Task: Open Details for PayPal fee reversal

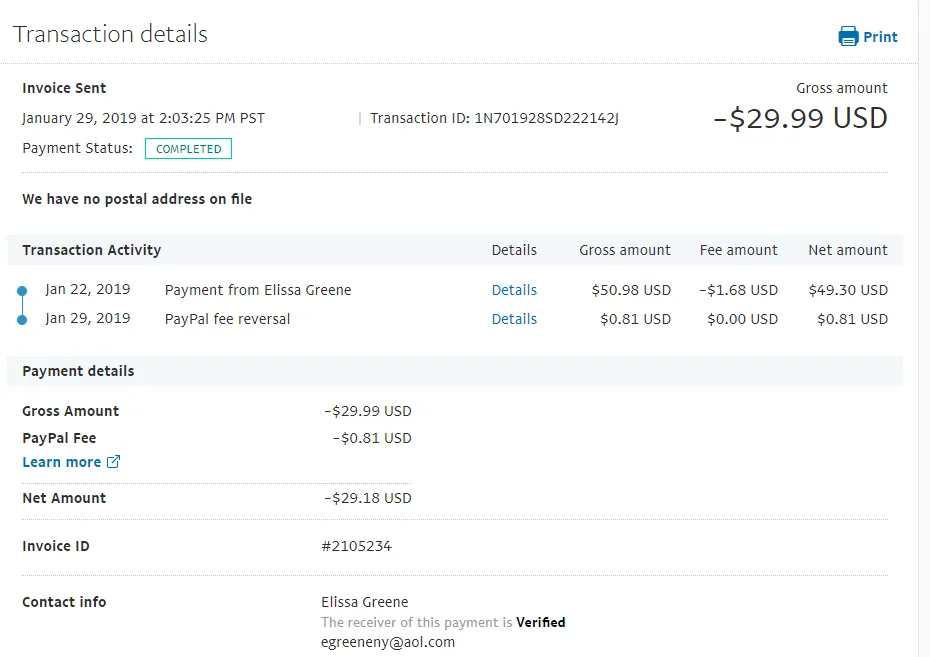Action: [x=514, y=319]
